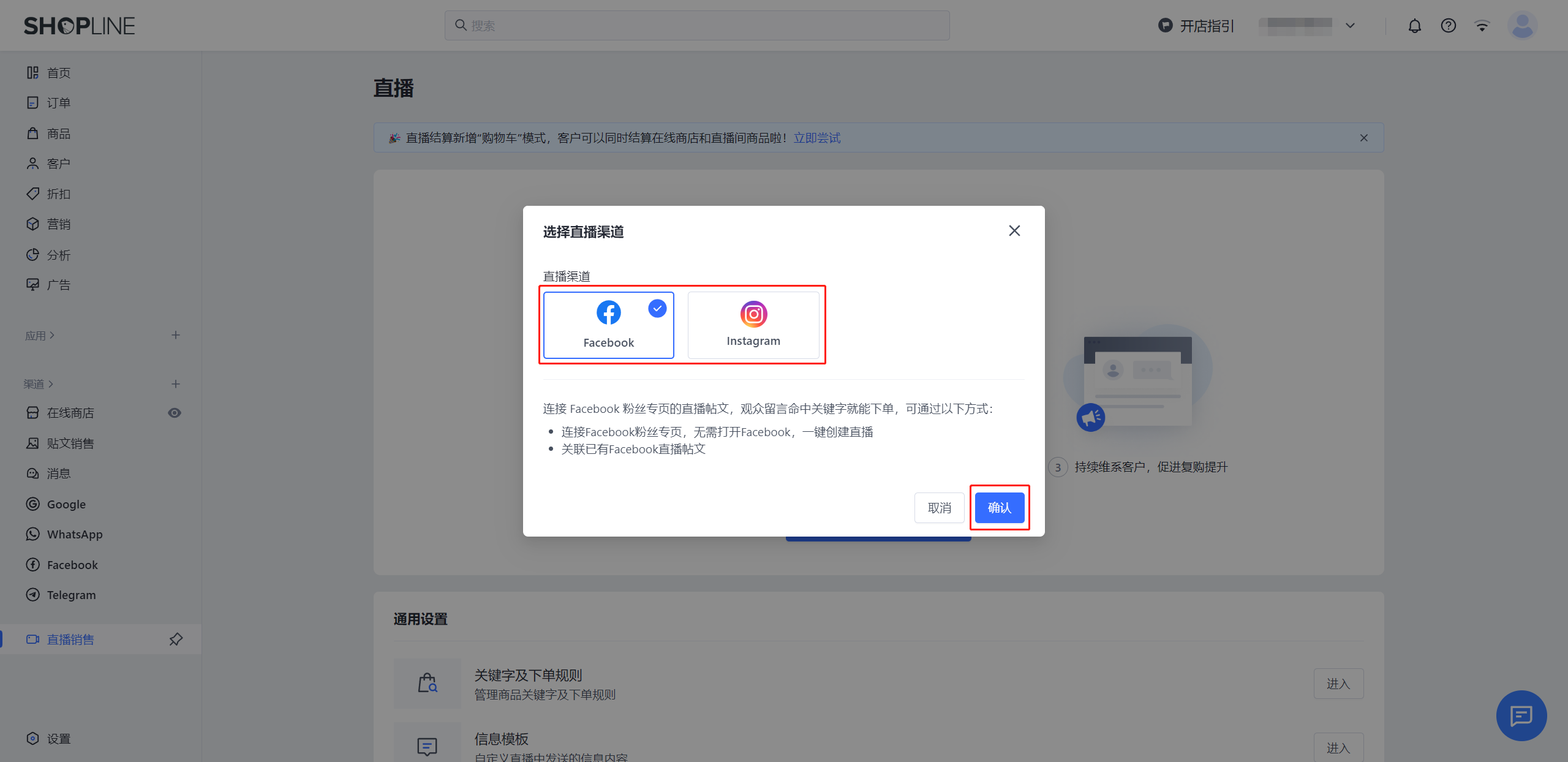
Task: Open 设置 settings gear icon
Action: point(32,739)
